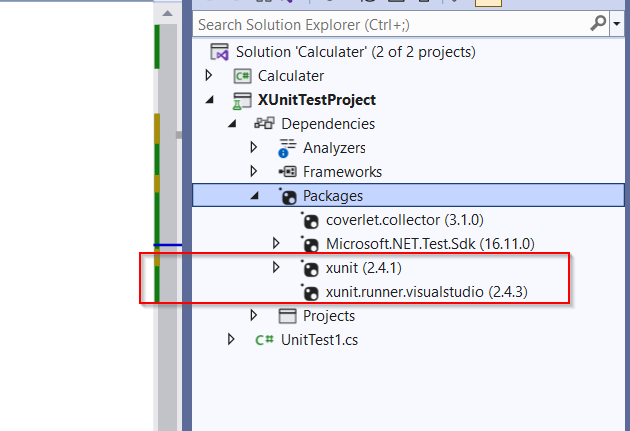Collapse the XUnitTestProject node
This screenshot has width=630, height=431.
209,100
